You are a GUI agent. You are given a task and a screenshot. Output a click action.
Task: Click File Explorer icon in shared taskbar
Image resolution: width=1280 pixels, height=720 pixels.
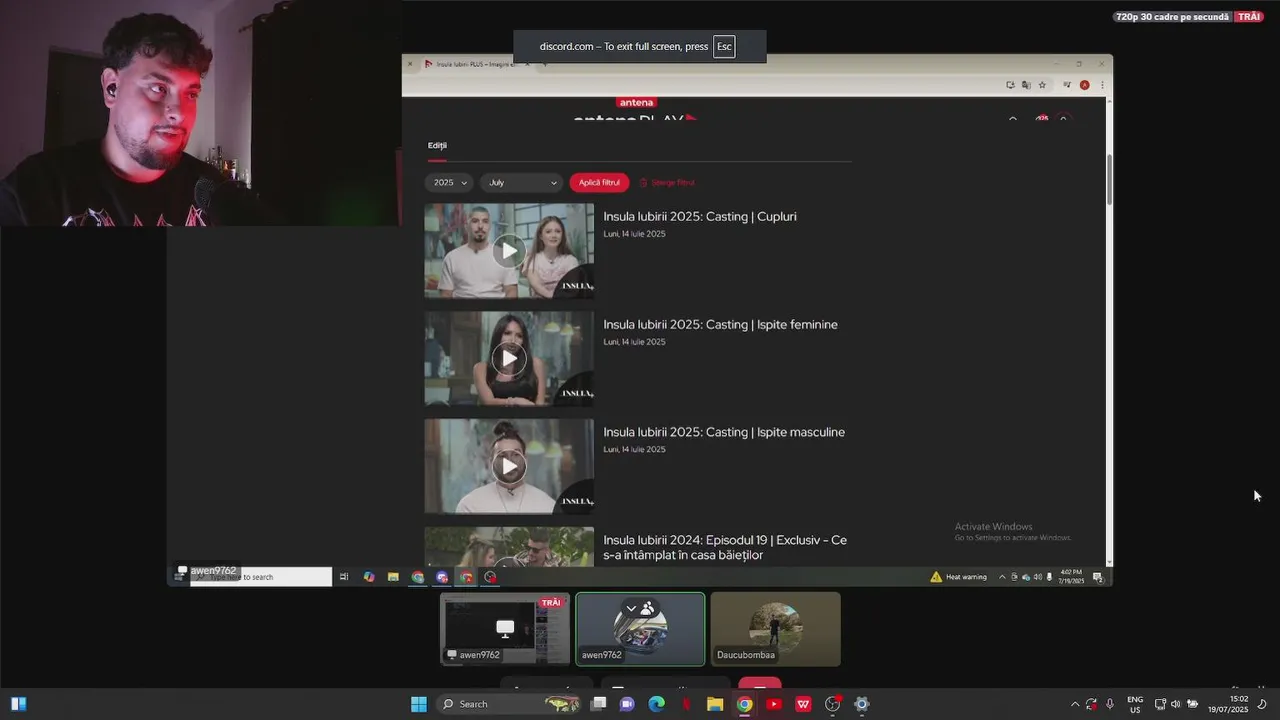(x=393, y=577)
